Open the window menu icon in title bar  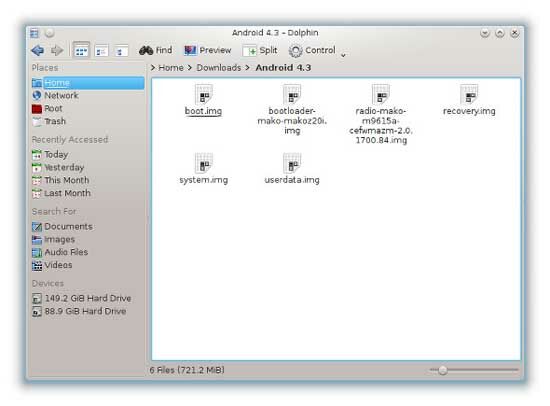(x=34, y=33)
